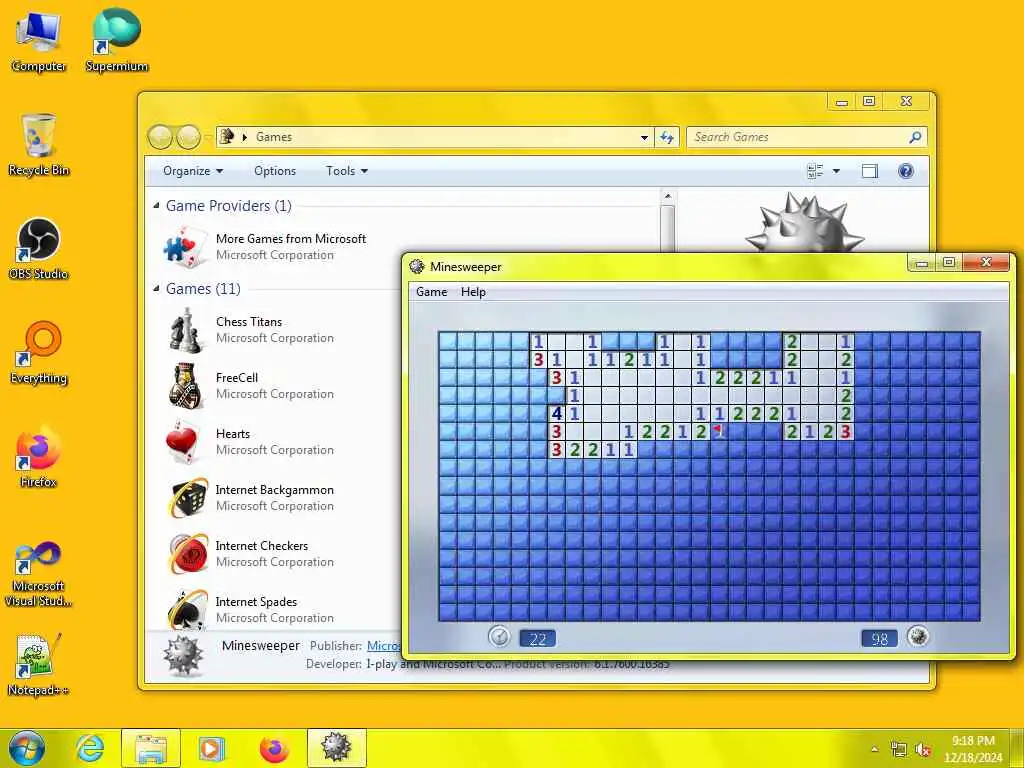The height and width of the screenshot is (768, 1024).
Task: Click the Publisher link in details pane
Action: tap(383, 645)
